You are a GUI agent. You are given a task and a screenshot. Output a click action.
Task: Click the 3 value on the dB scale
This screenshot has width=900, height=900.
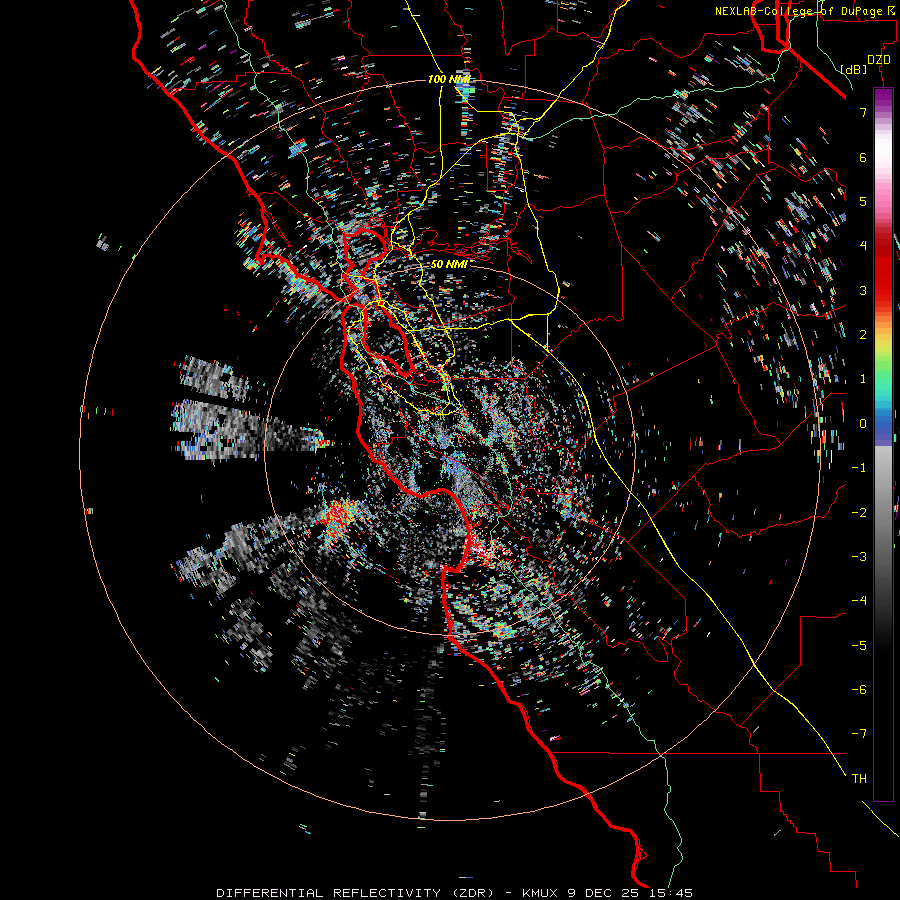click(863, 290)
